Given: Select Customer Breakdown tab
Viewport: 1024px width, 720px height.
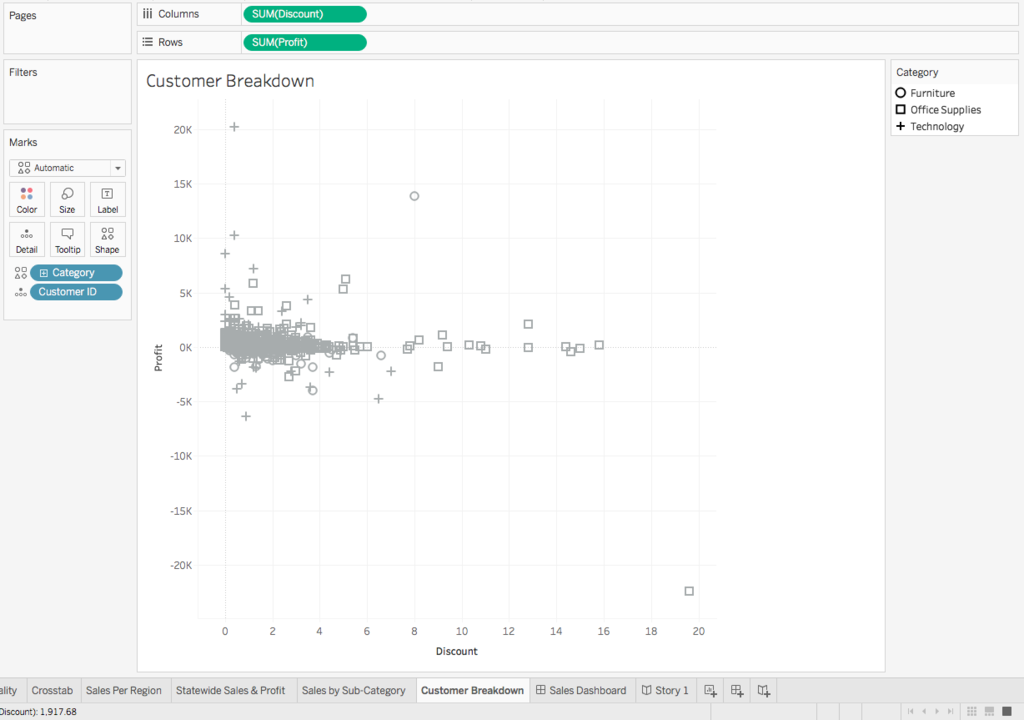Looking at the screenshot, I should click(472, 691).
